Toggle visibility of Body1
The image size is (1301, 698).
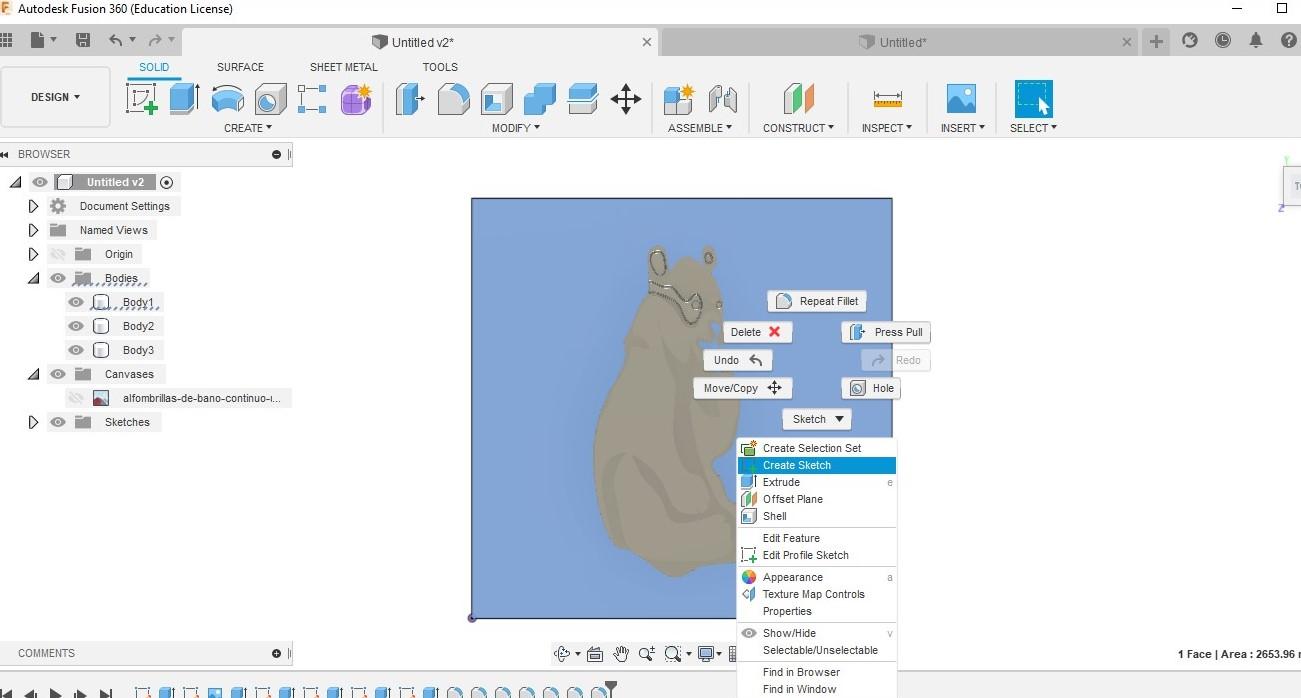click(76, 302)
